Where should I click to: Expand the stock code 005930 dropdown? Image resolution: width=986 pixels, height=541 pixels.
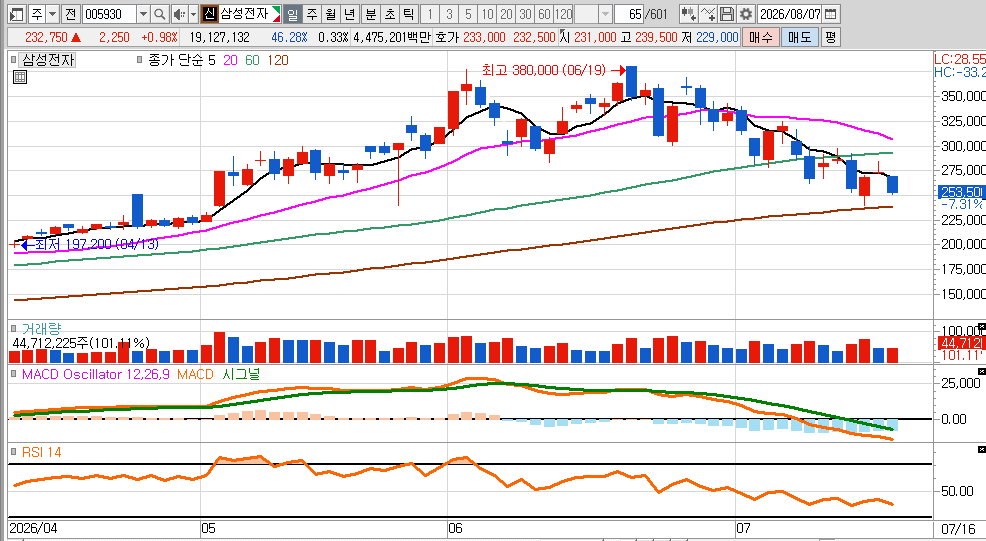tap(143, 14)
